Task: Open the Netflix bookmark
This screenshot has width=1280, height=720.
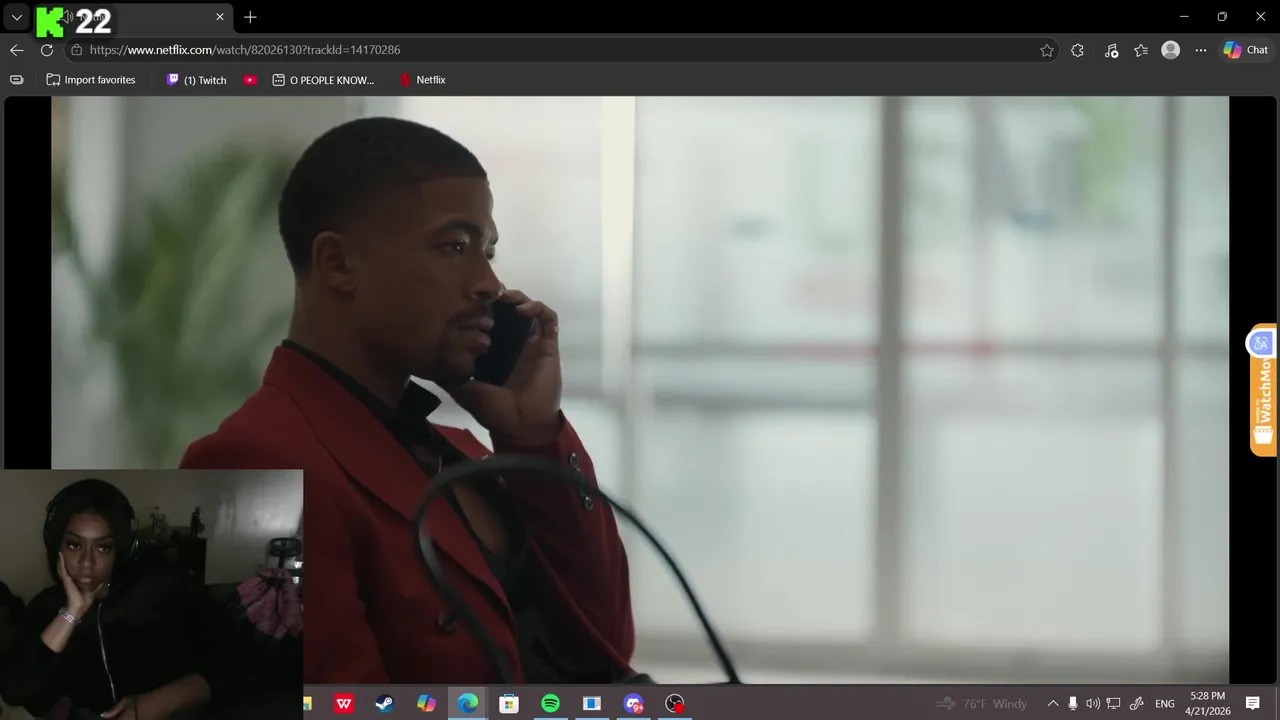Action: tap(423, 80)
